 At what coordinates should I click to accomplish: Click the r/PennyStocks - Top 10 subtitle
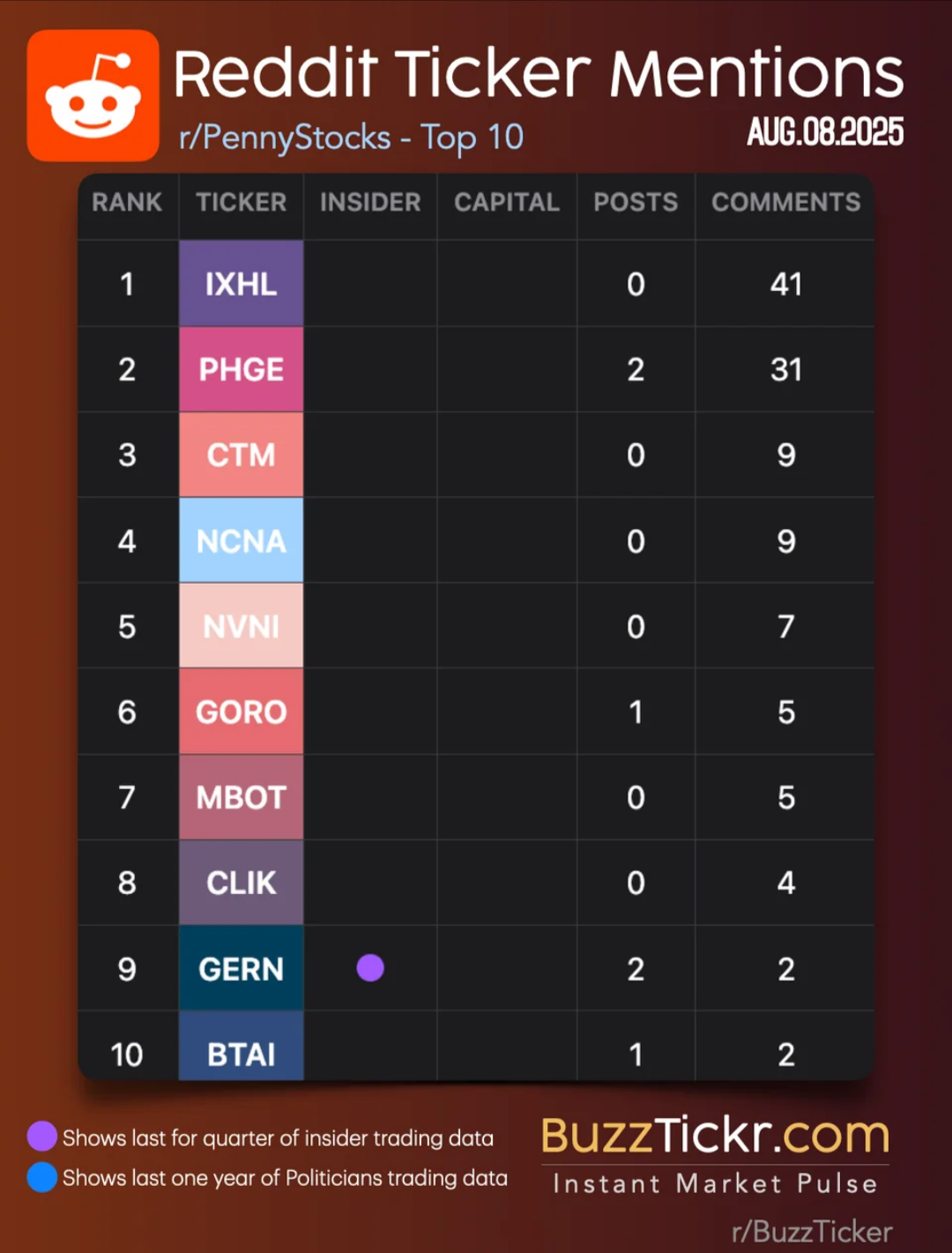(x=351, y=138)
